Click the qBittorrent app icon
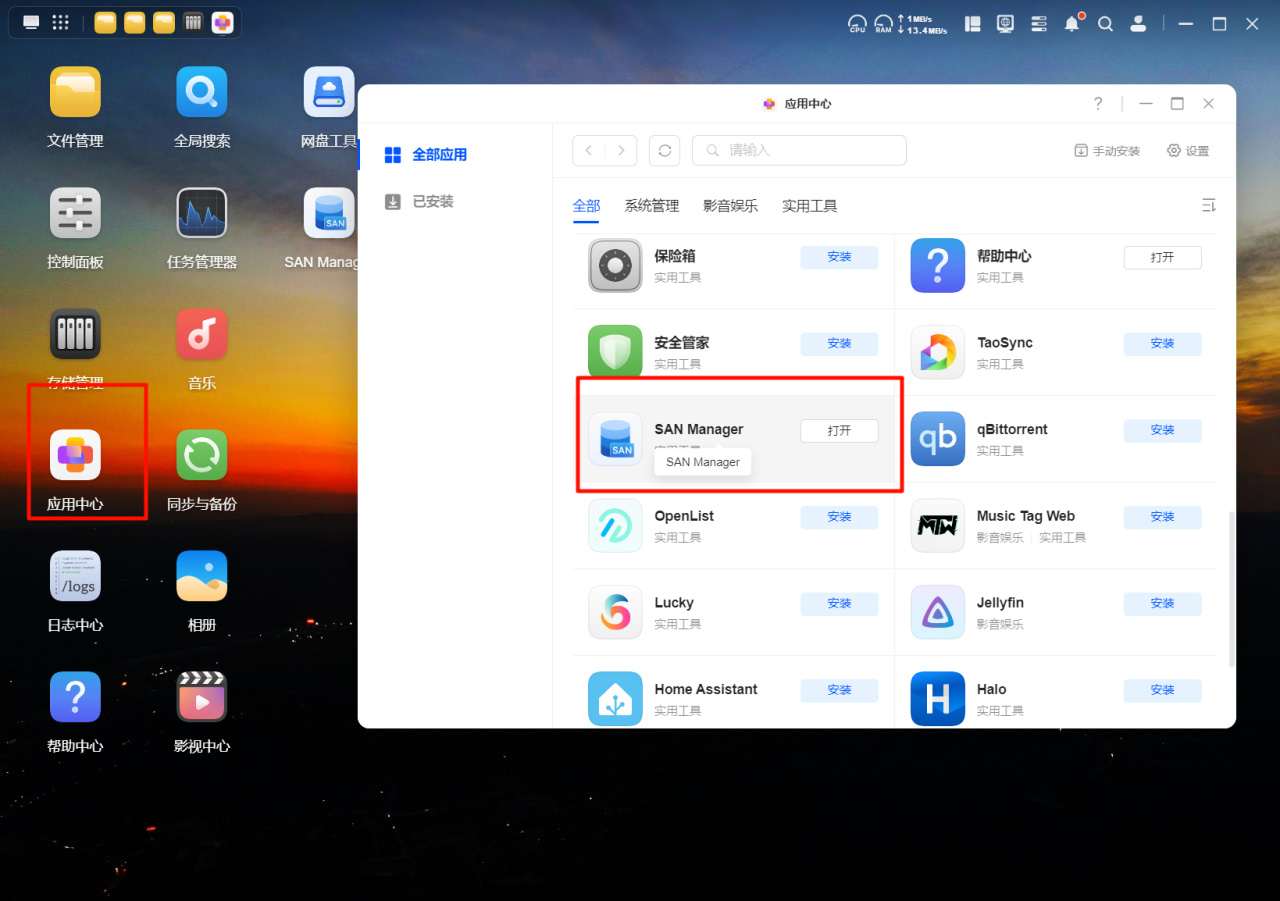1280x901 pixels. point(938,439)
